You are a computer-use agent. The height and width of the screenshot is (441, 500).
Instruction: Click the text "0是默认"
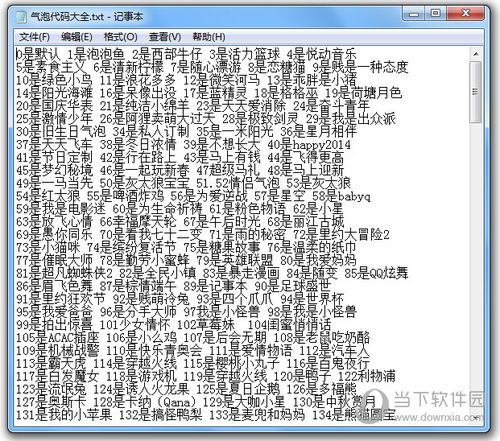(38, 54)
